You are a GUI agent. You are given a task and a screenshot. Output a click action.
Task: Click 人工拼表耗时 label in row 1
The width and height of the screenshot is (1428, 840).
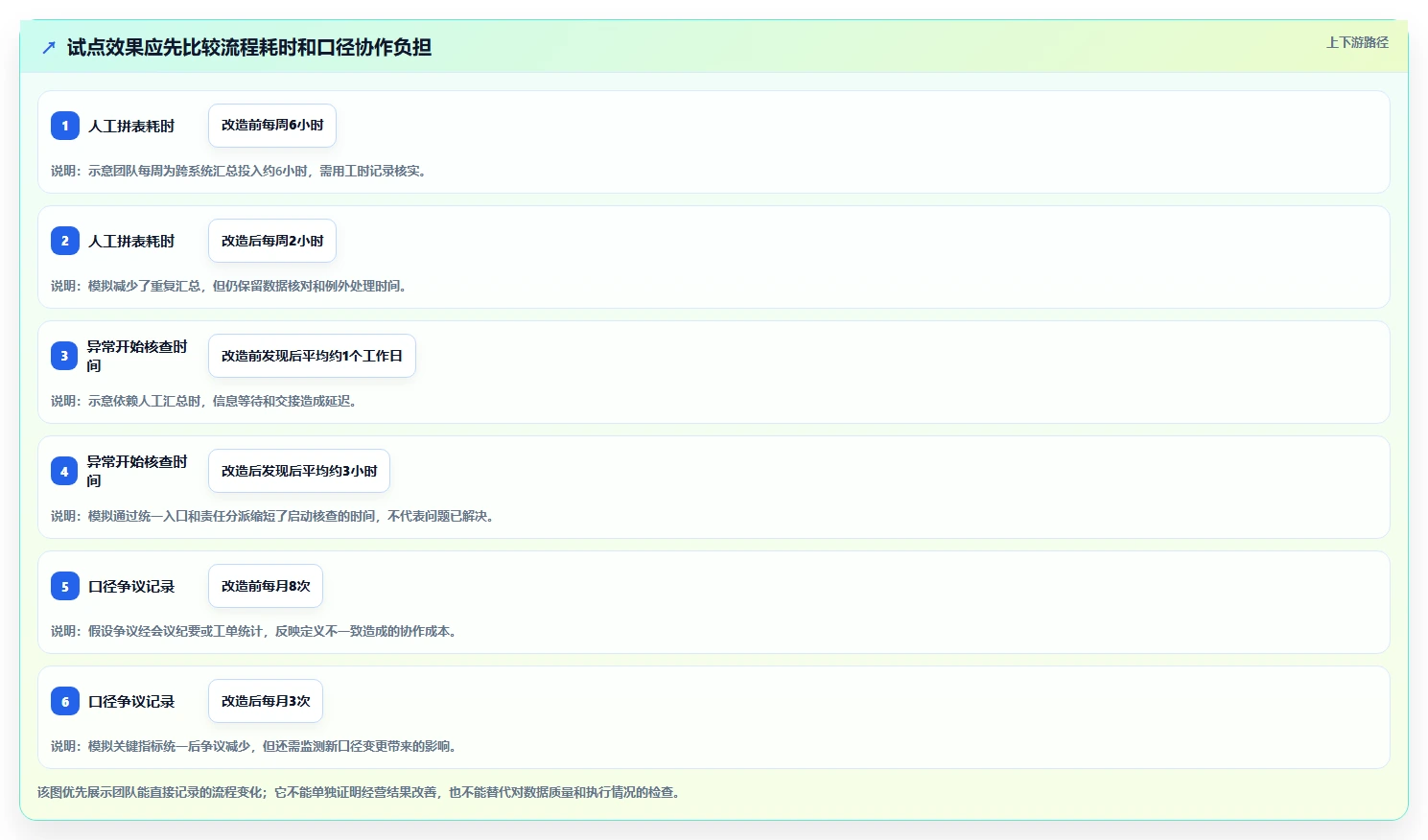click(x=131, y=126)
